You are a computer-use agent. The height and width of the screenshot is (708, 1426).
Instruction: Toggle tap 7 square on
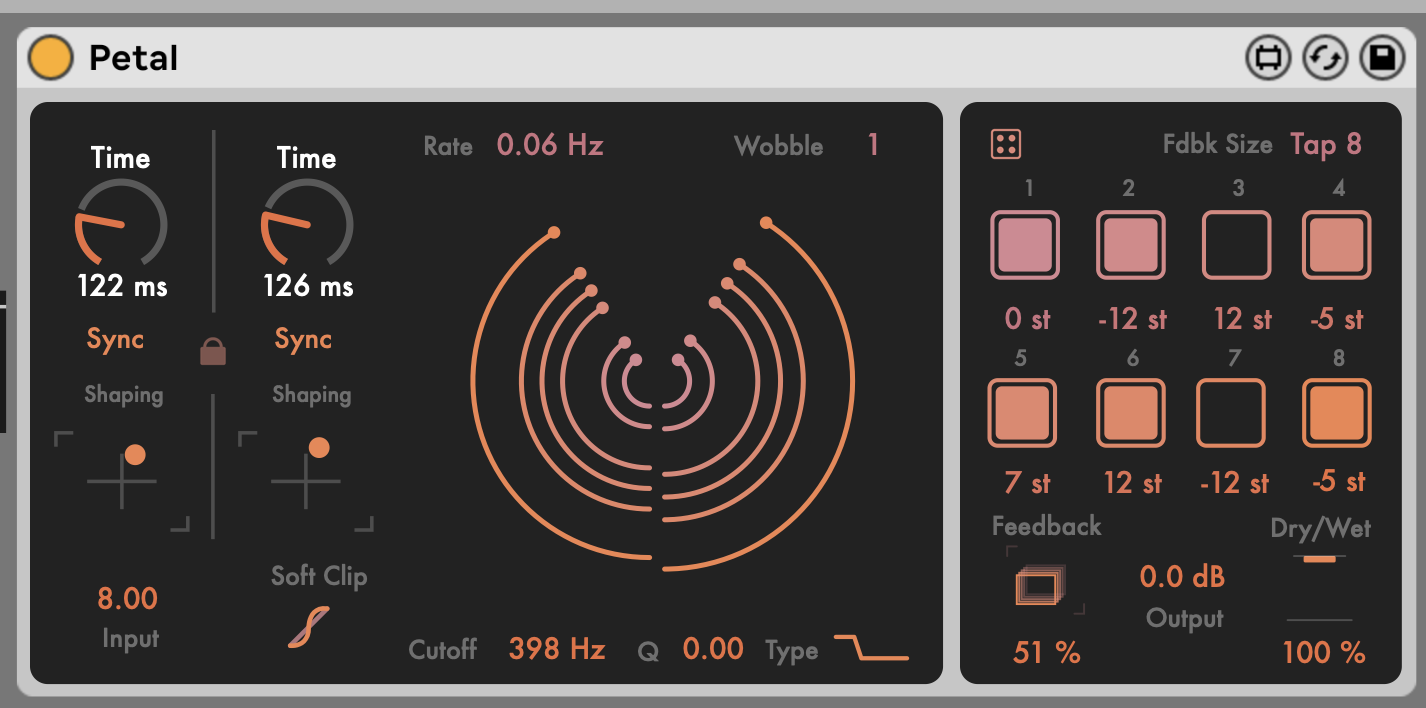pos(1231,412)
